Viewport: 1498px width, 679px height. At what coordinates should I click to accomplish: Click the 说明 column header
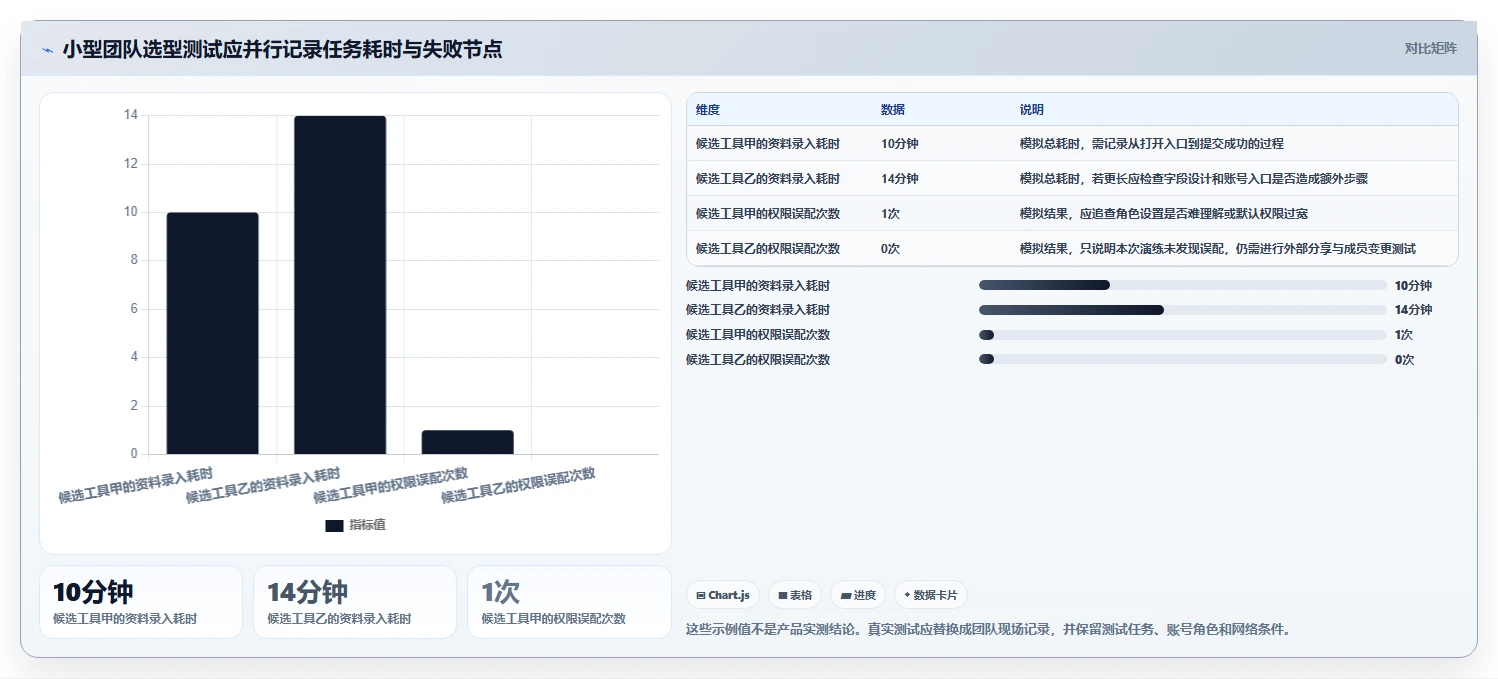click(1032, 110)
